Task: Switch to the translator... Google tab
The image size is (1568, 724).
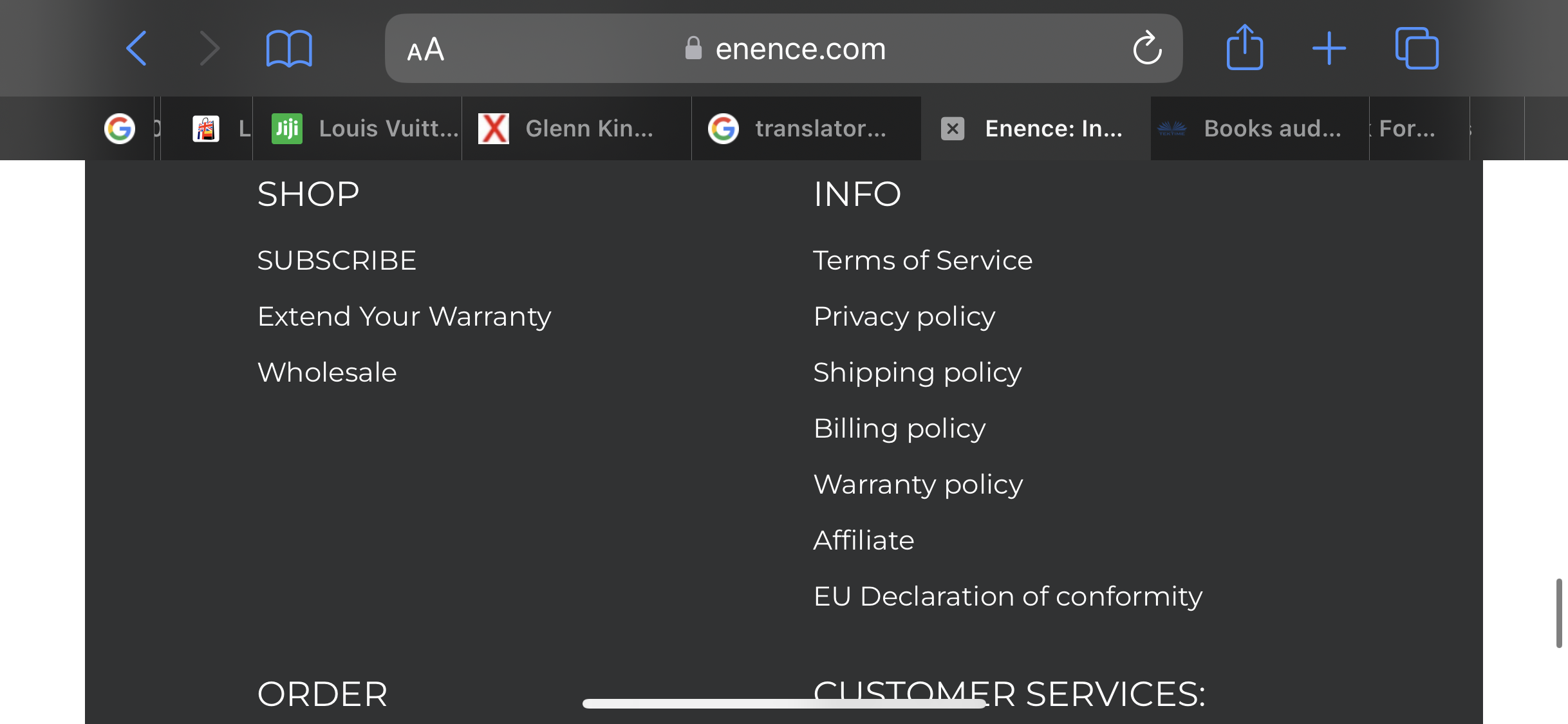Action: coord(807,129)
